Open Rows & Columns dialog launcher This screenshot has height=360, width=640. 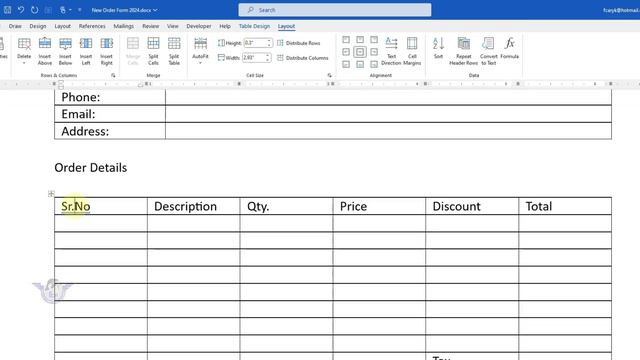[x=113, y=76]
